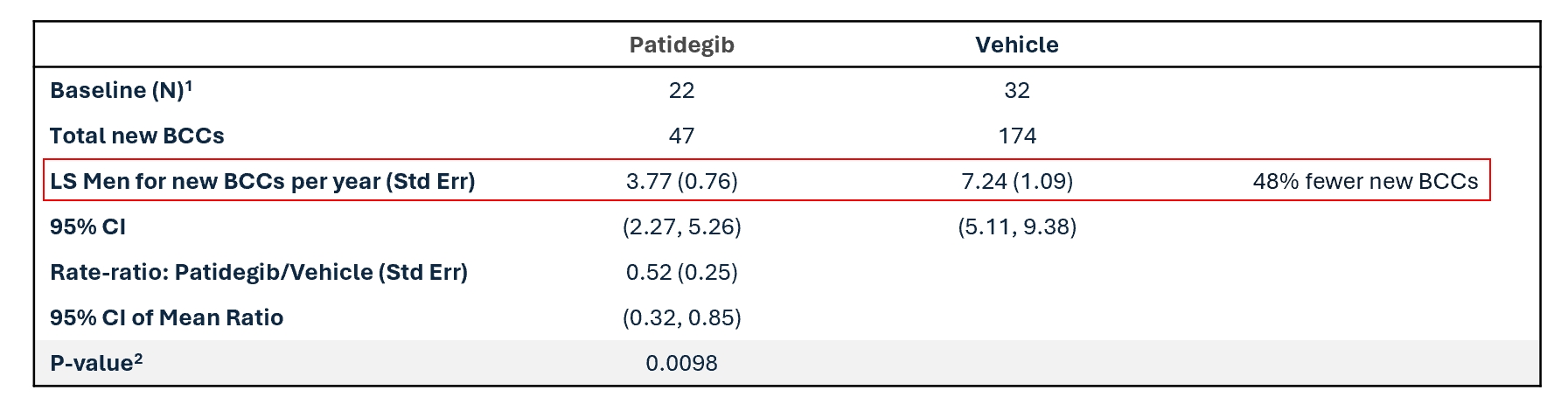1568x404 pixels.
Task: Click the Patidegib total new BCCs value 47
Action: [681, 136]
